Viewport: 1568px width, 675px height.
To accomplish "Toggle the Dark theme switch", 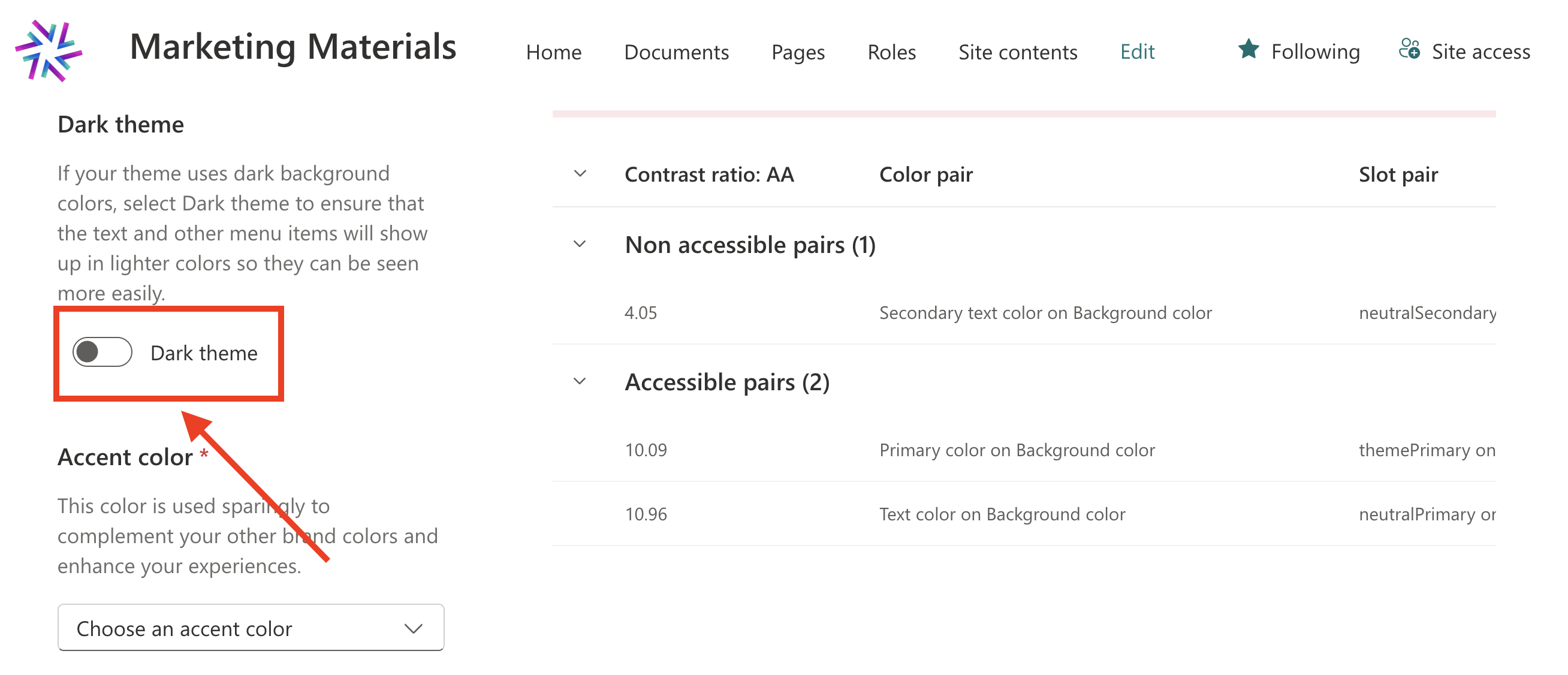I will coord(102,352).
